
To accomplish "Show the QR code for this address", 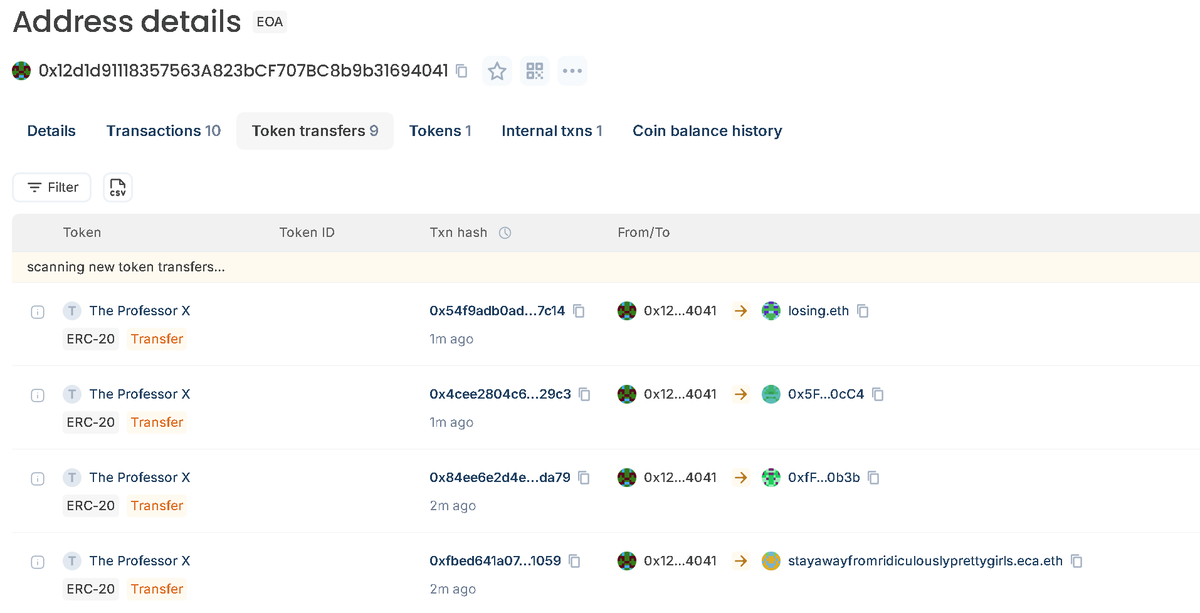I will [535, 71].
